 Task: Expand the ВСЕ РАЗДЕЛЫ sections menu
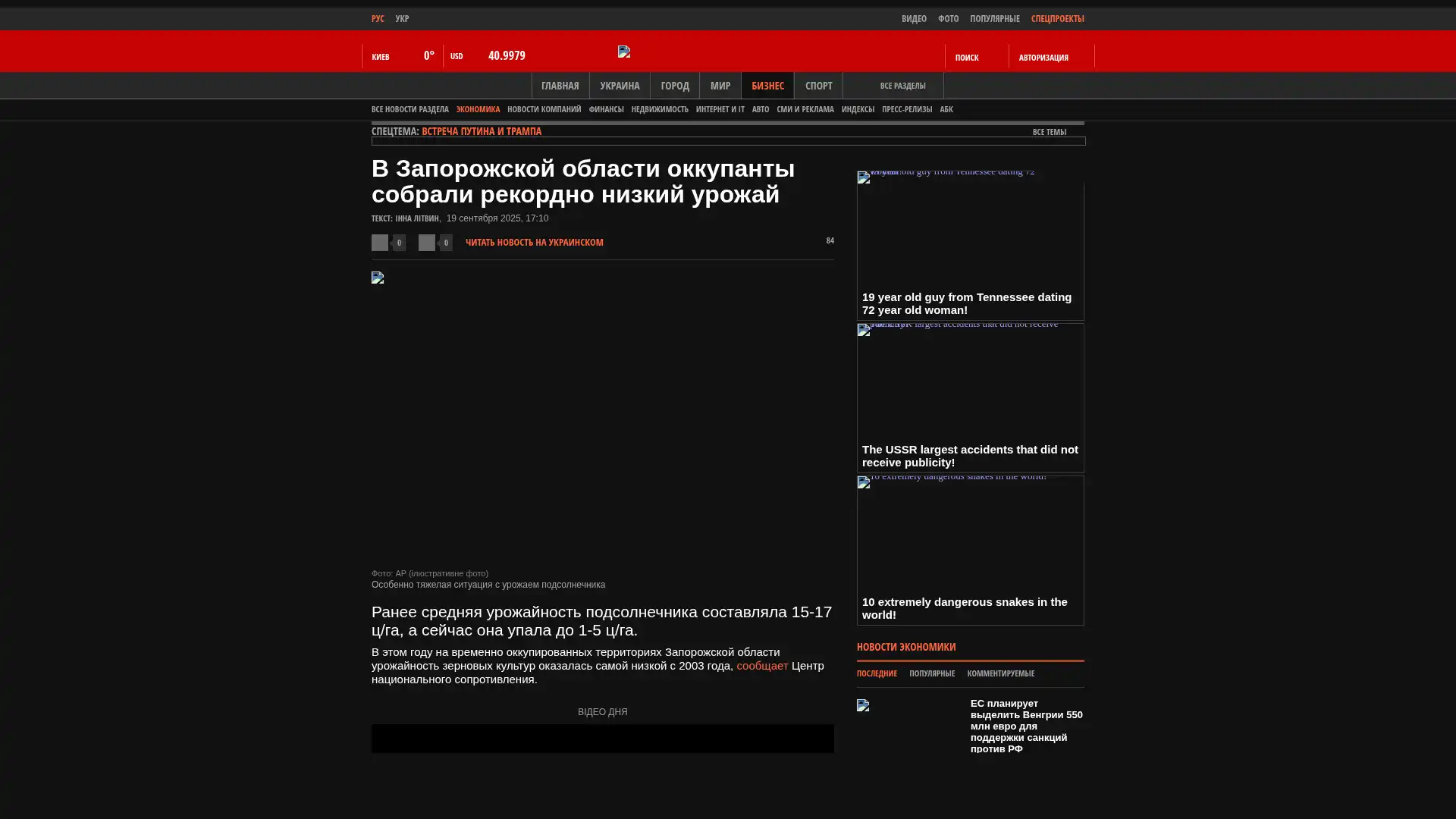tap(902, 86)
